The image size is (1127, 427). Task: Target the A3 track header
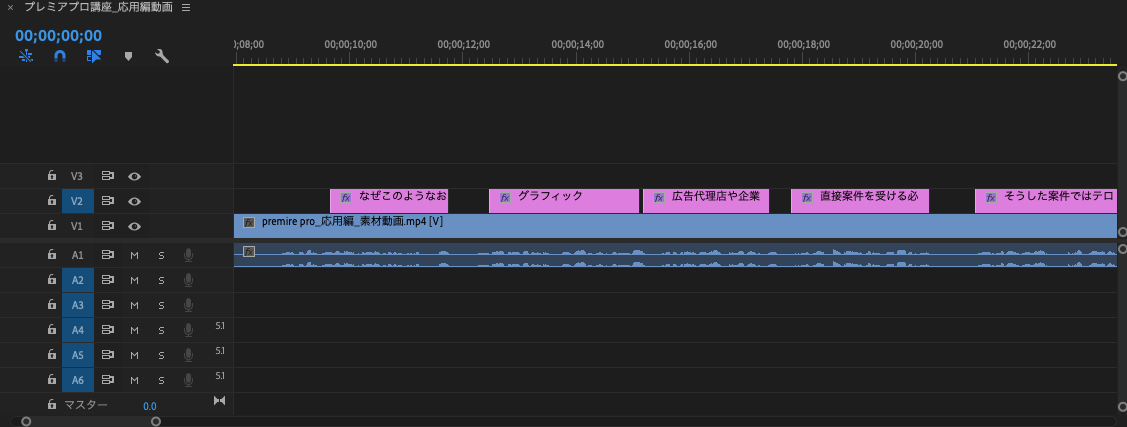(x=77, y=305)
